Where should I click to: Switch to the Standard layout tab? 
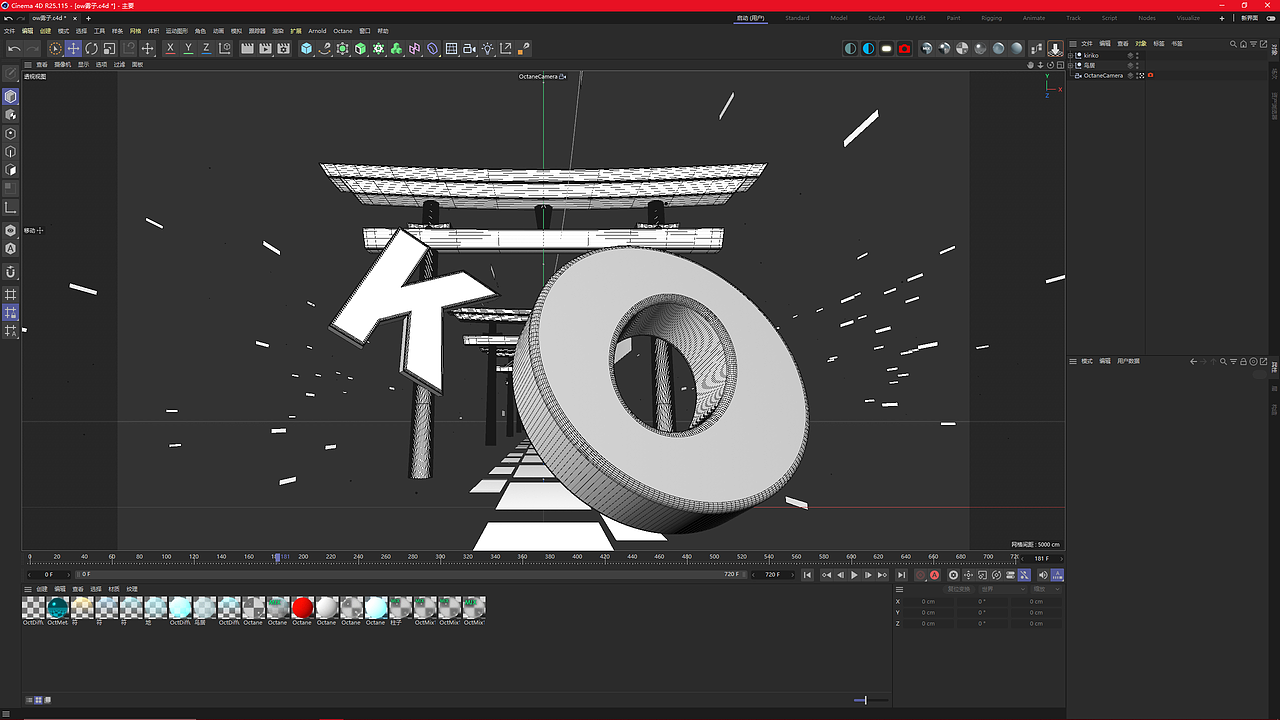click(x=797, y=18)
